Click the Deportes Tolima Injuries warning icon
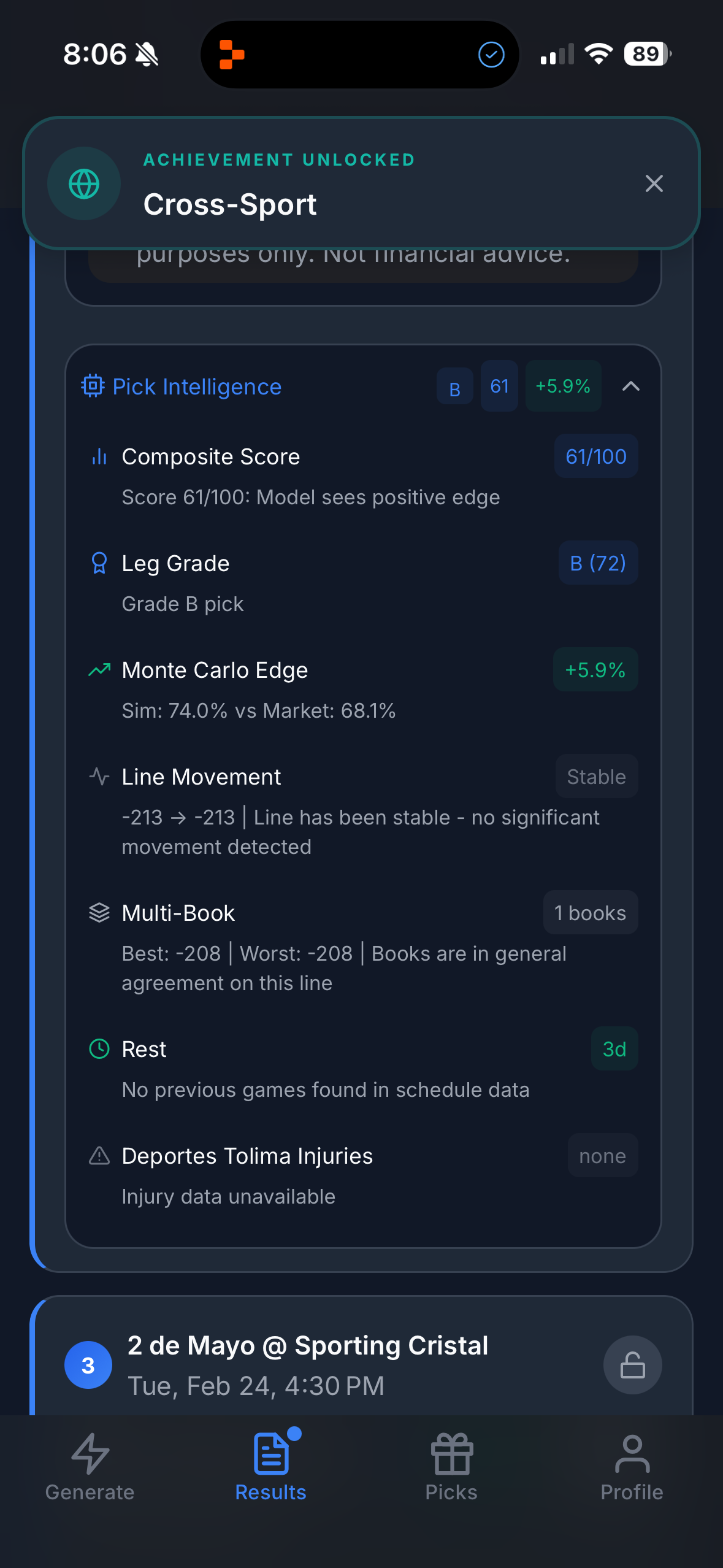 pyautogui.click(x=99, y=1155)
